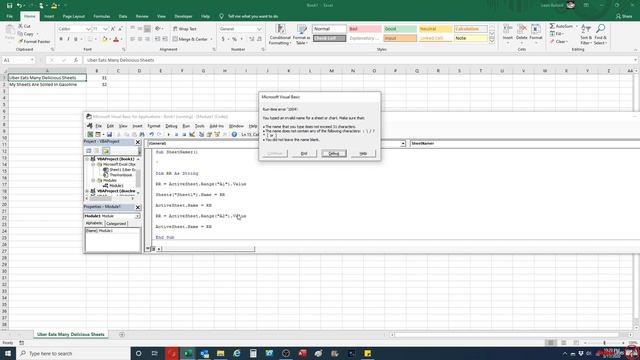Screen dimensions: 640x360
Task: Click the Conditional Formatting icon
Action: pyautogui.click(x=280, y=29)
